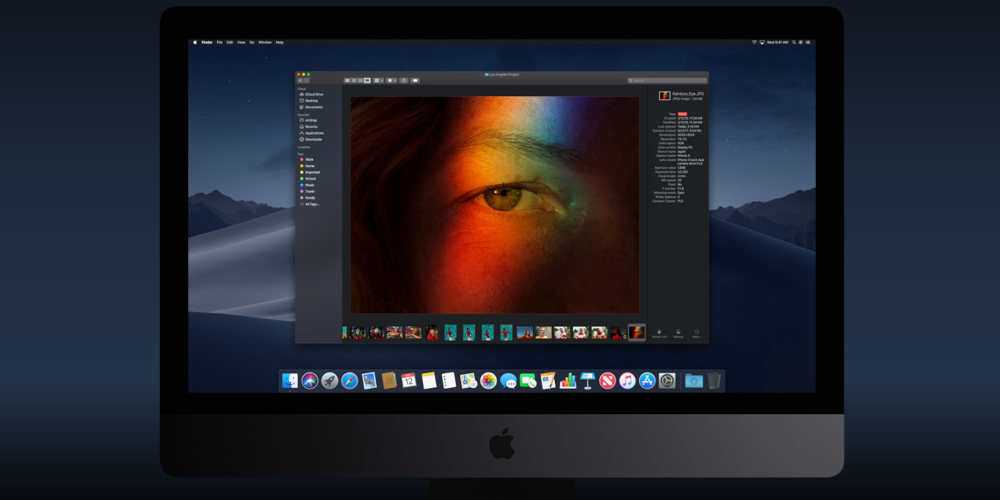Select the red Work tag
This screenshot has height=500, width=1000.
pos(307,159)
